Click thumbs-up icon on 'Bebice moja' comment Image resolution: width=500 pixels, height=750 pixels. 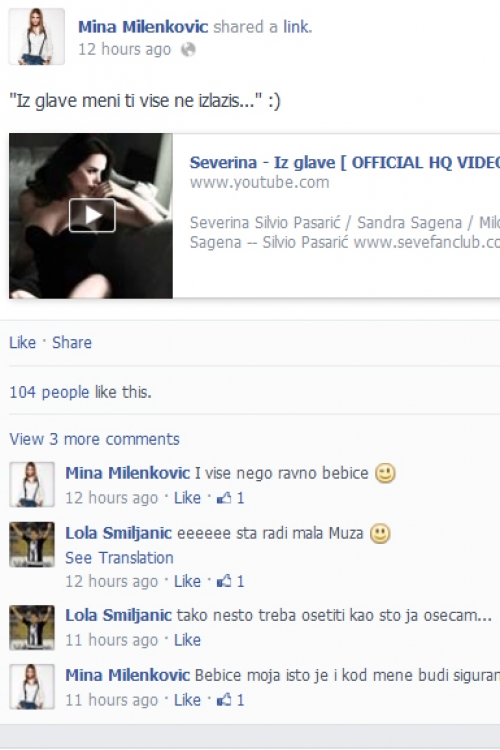[x=224, y=700]
